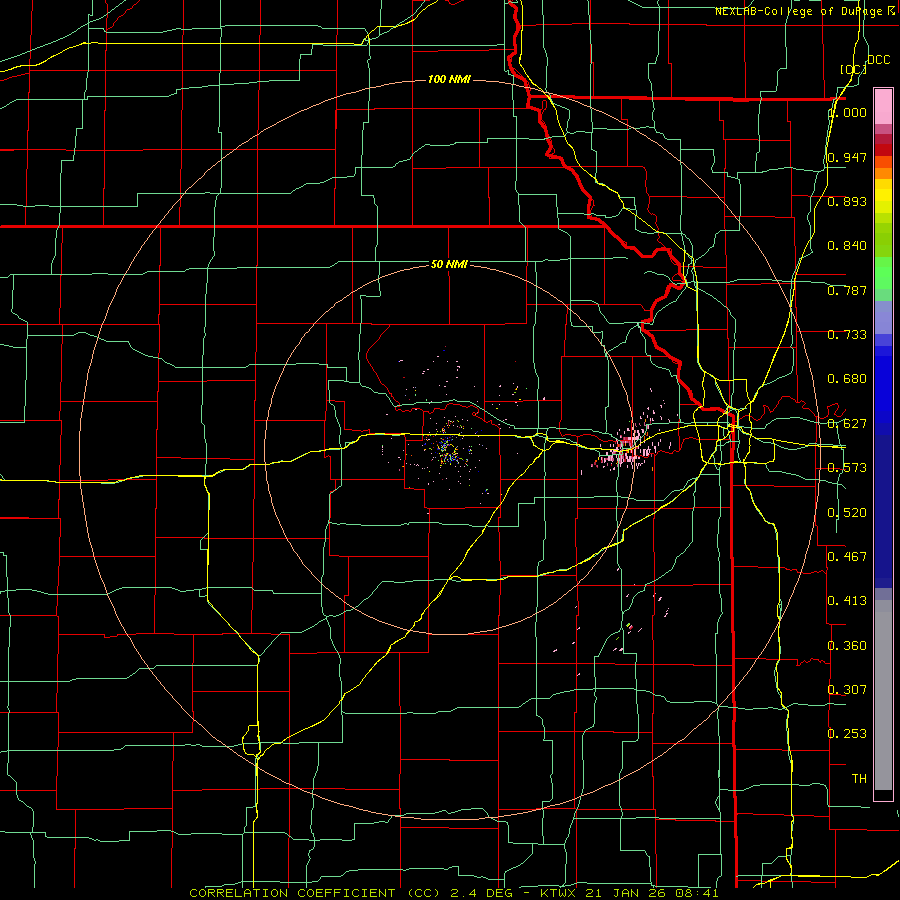Select the 0.573 scale label
Image resolution: width=900 pixels, height=900 pixels.
[847, 468]
